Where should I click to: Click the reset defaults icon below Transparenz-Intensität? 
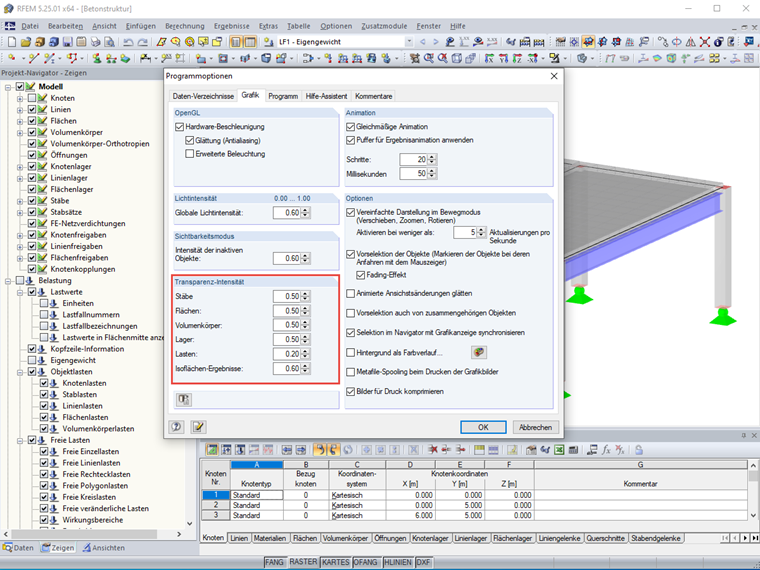point(183,399)
